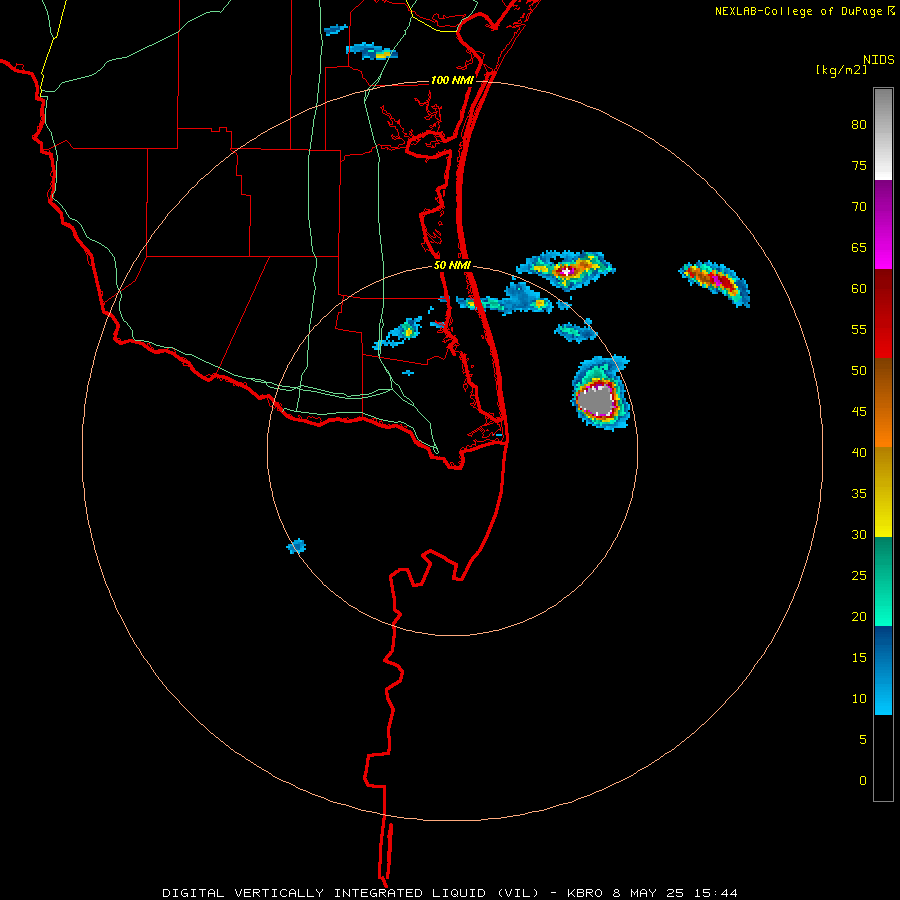900x900 pixels.
Task: Click the KBRO radar site identifier
Action: tap(585, 893)
